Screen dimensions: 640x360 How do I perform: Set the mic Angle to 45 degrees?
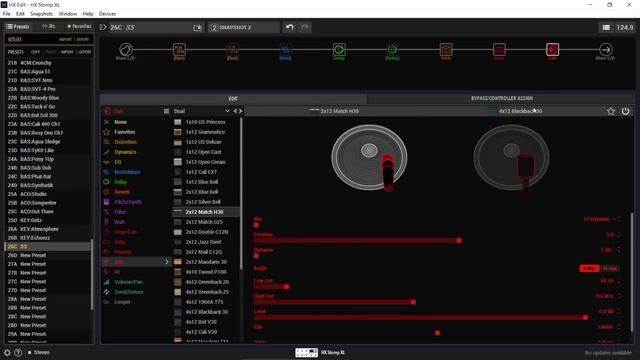[x=609, y=268]
